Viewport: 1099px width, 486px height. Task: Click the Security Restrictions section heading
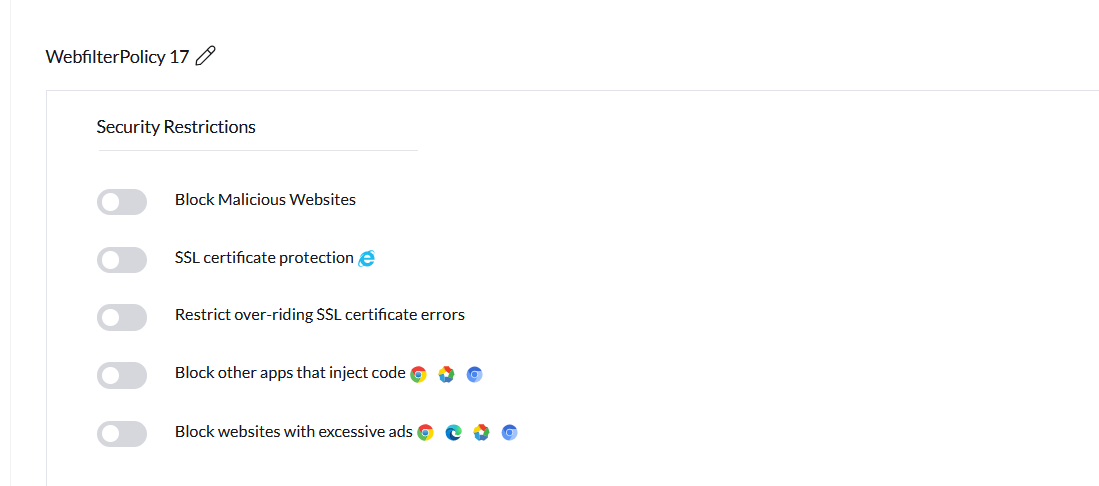pyautogui.click(x=176, y=127)
